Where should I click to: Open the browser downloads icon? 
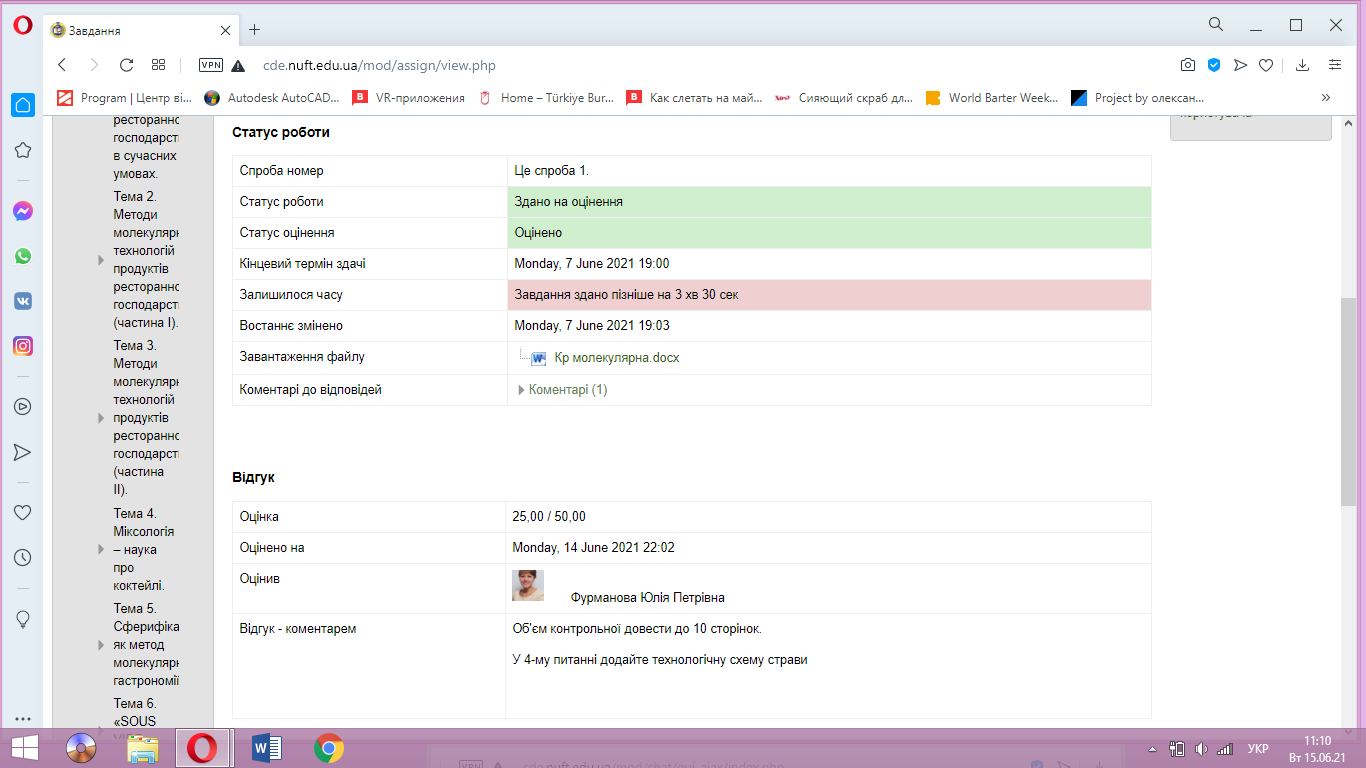pyautogui.click(x=1302, y=65)
